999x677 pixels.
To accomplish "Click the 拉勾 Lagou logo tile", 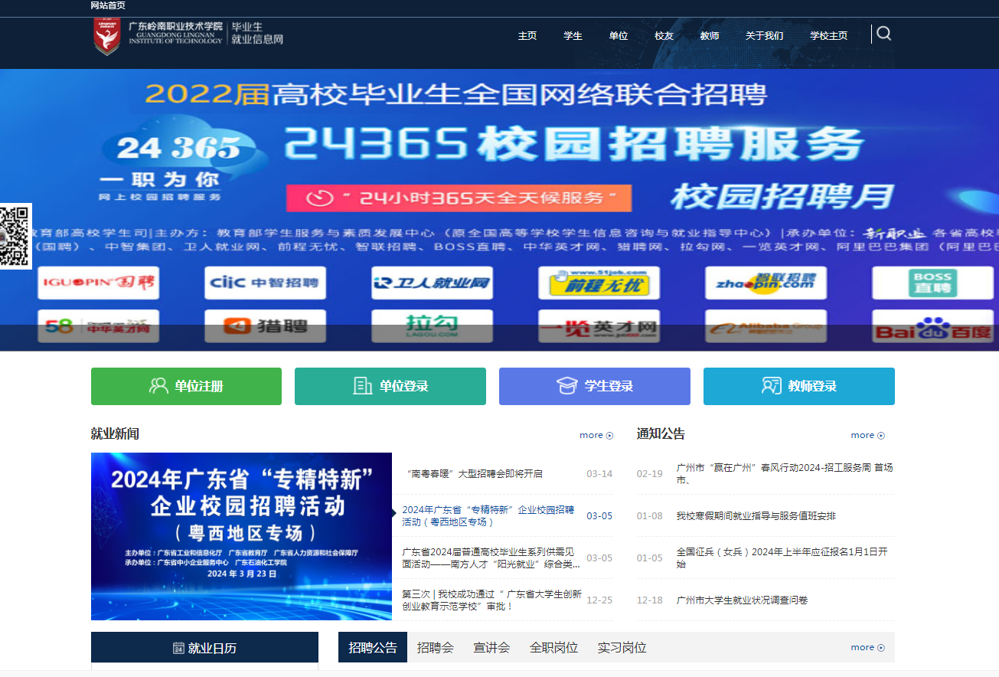I will (x=432, y=325).
